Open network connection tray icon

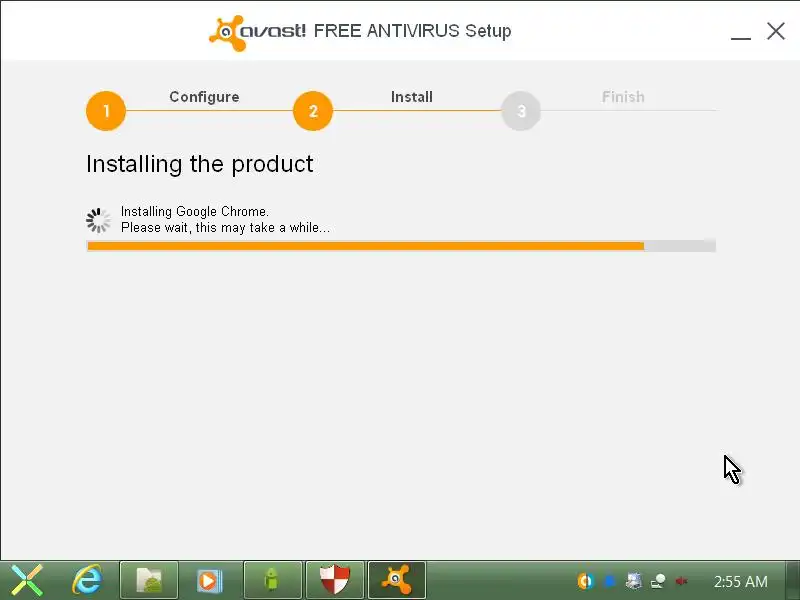pyautogui.click(x=658, y=581)
